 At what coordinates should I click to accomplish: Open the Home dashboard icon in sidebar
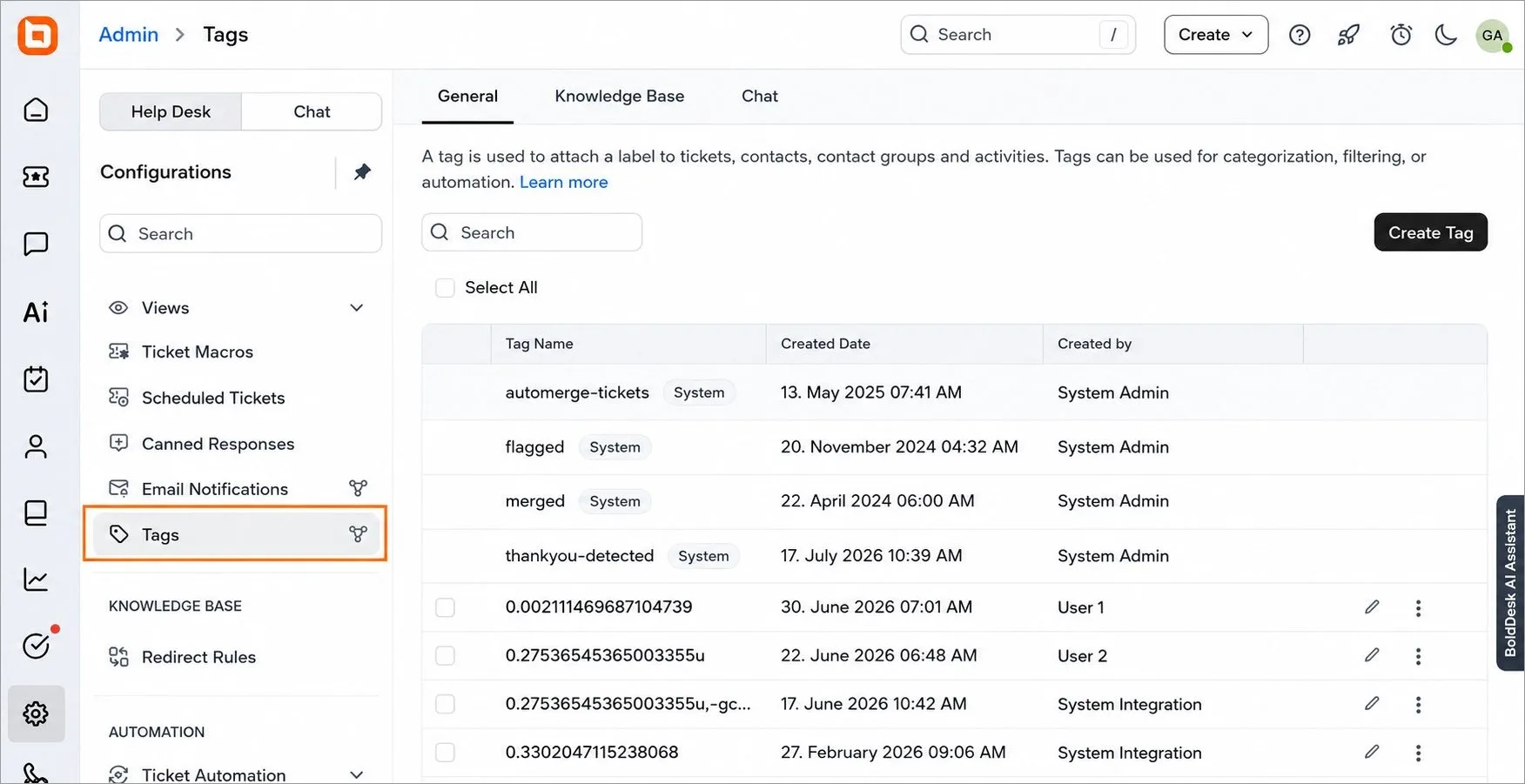36,110
